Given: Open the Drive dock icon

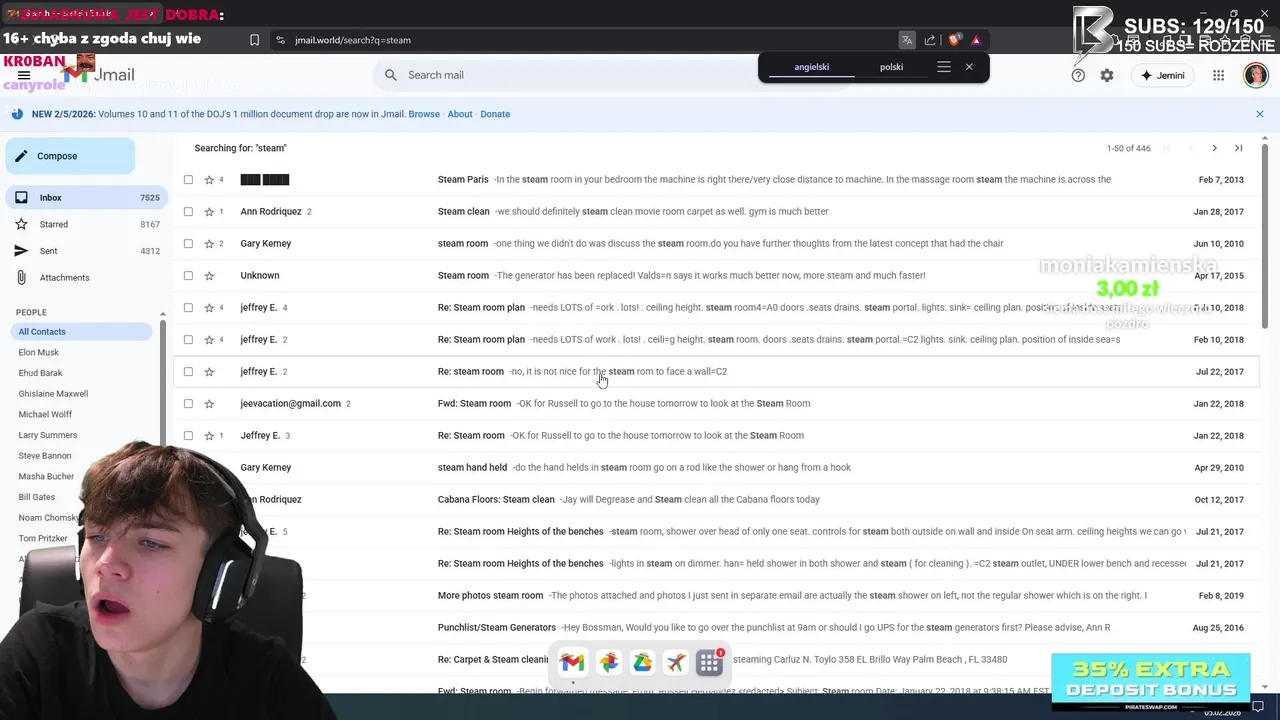Looking at the screenshot, I should pyautogui.click(x=642, y=662).
